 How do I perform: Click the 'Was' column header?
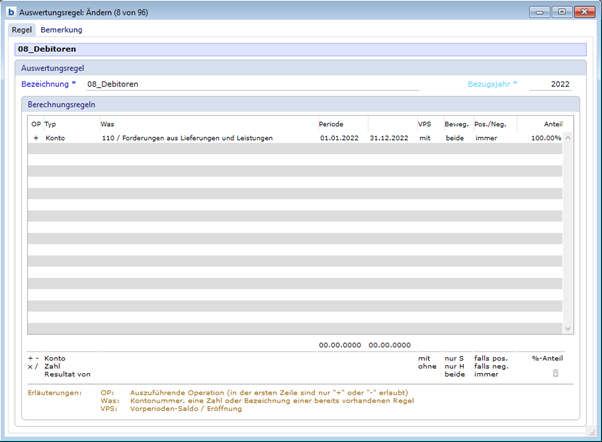(107, 124)
